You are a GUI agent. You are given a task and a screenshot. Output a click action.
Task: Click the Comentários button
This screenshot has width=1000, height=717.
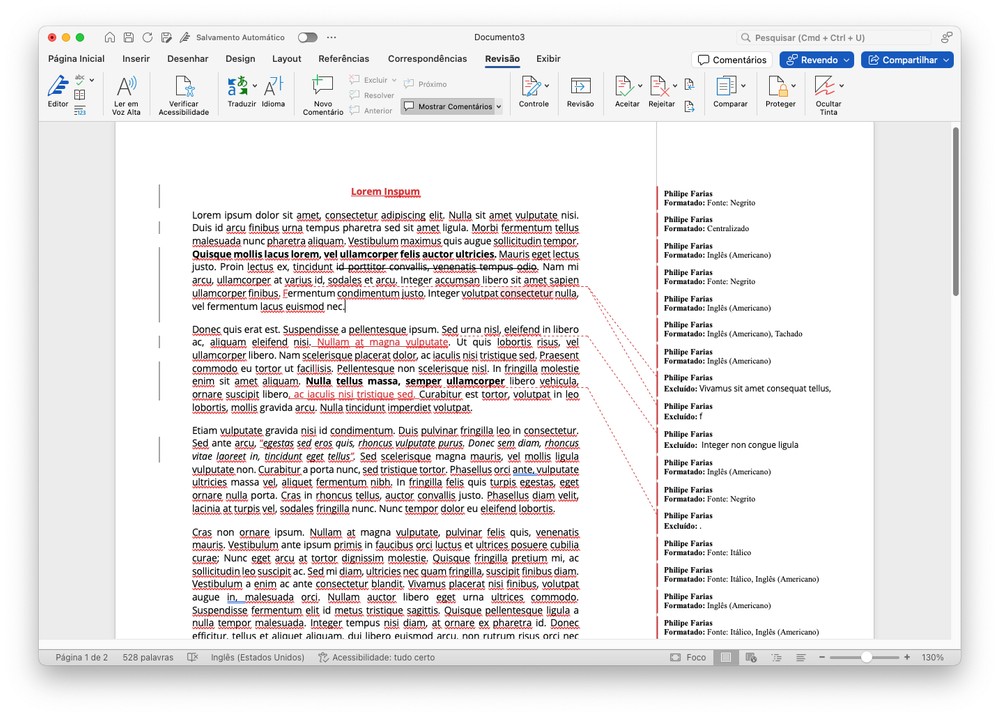click(x=732, y=60)
